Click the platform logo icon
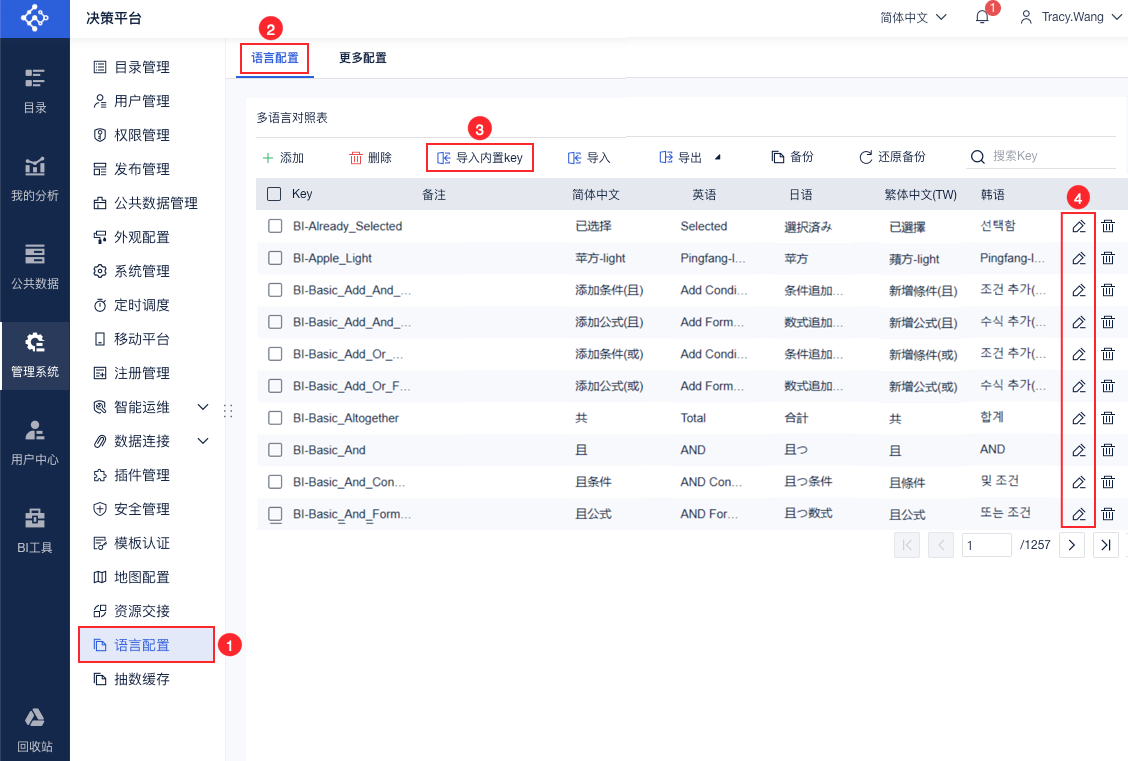 [35, 18]
